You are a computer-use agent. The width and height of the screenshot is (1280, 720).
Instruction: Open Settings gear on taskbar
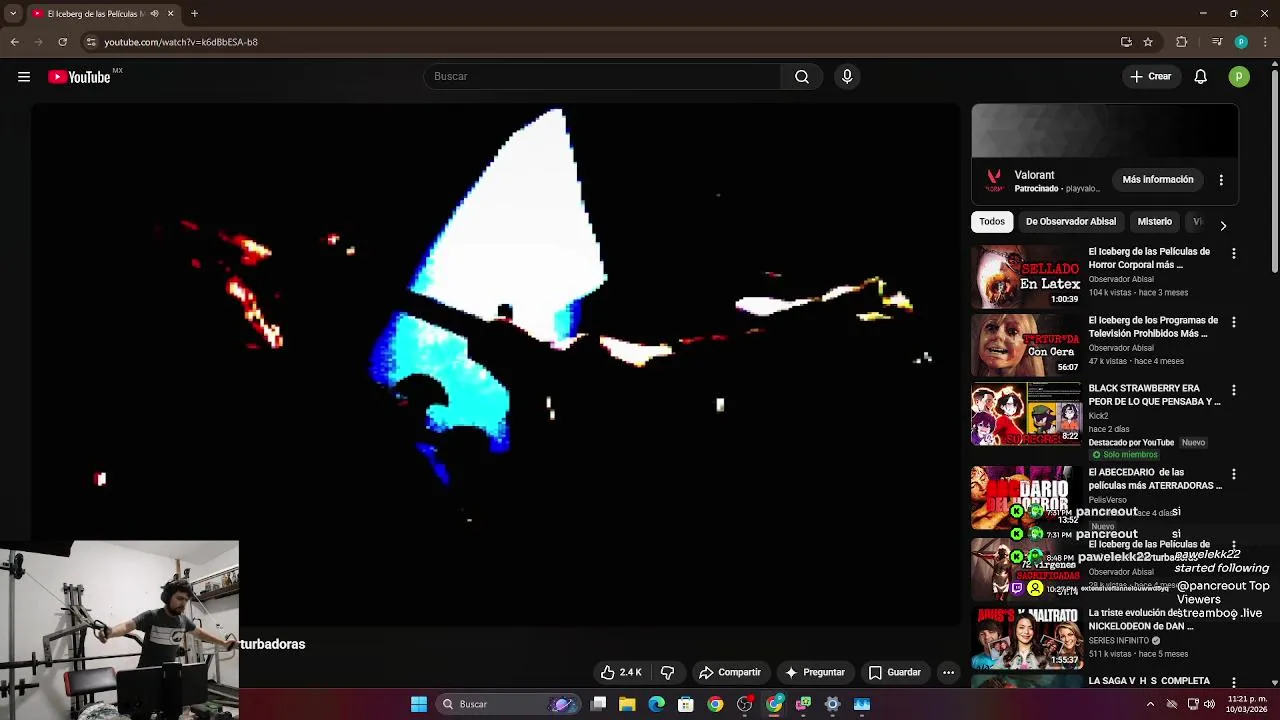coord(832,704)
